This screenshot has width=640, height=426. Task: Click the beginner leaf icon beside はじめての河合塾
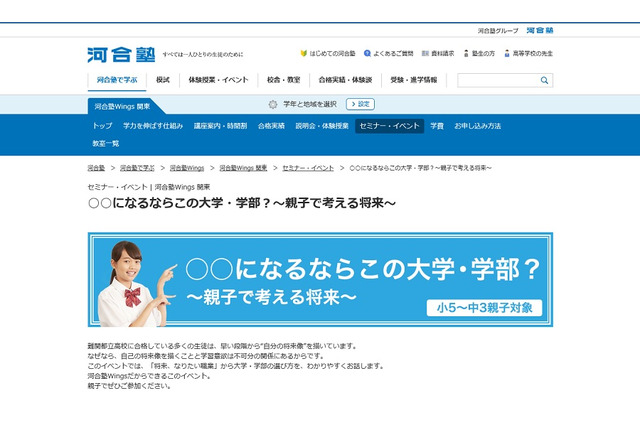tap(303, 53)
